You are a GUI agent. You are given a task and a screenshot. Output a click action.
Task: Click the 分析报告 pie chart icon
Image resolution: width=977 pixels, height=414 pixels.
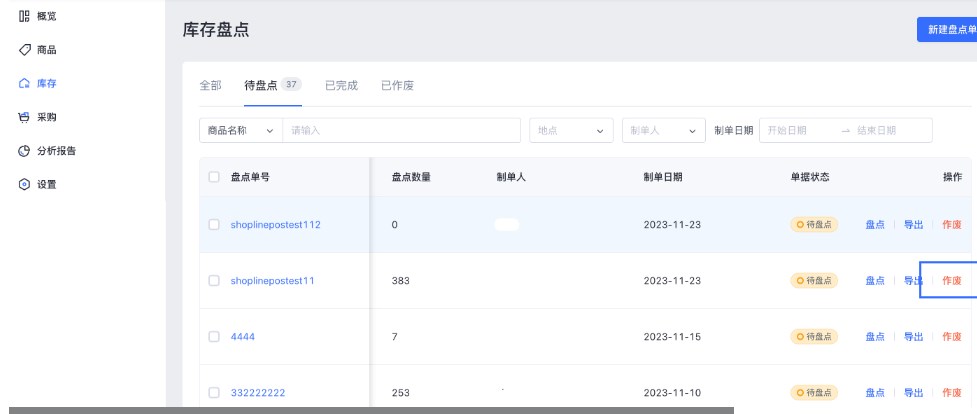coord(25,151)
